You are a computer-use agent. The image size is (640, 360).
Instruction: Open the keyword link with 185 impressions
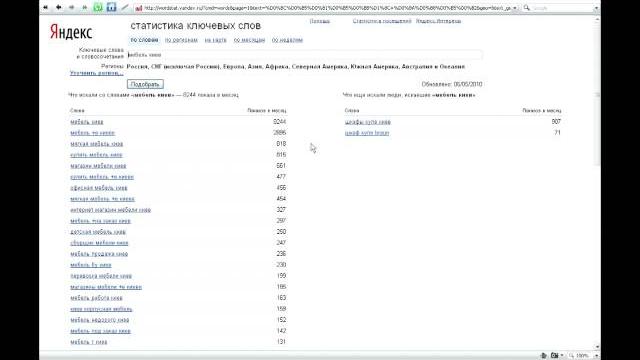click(x=106, y=287)
